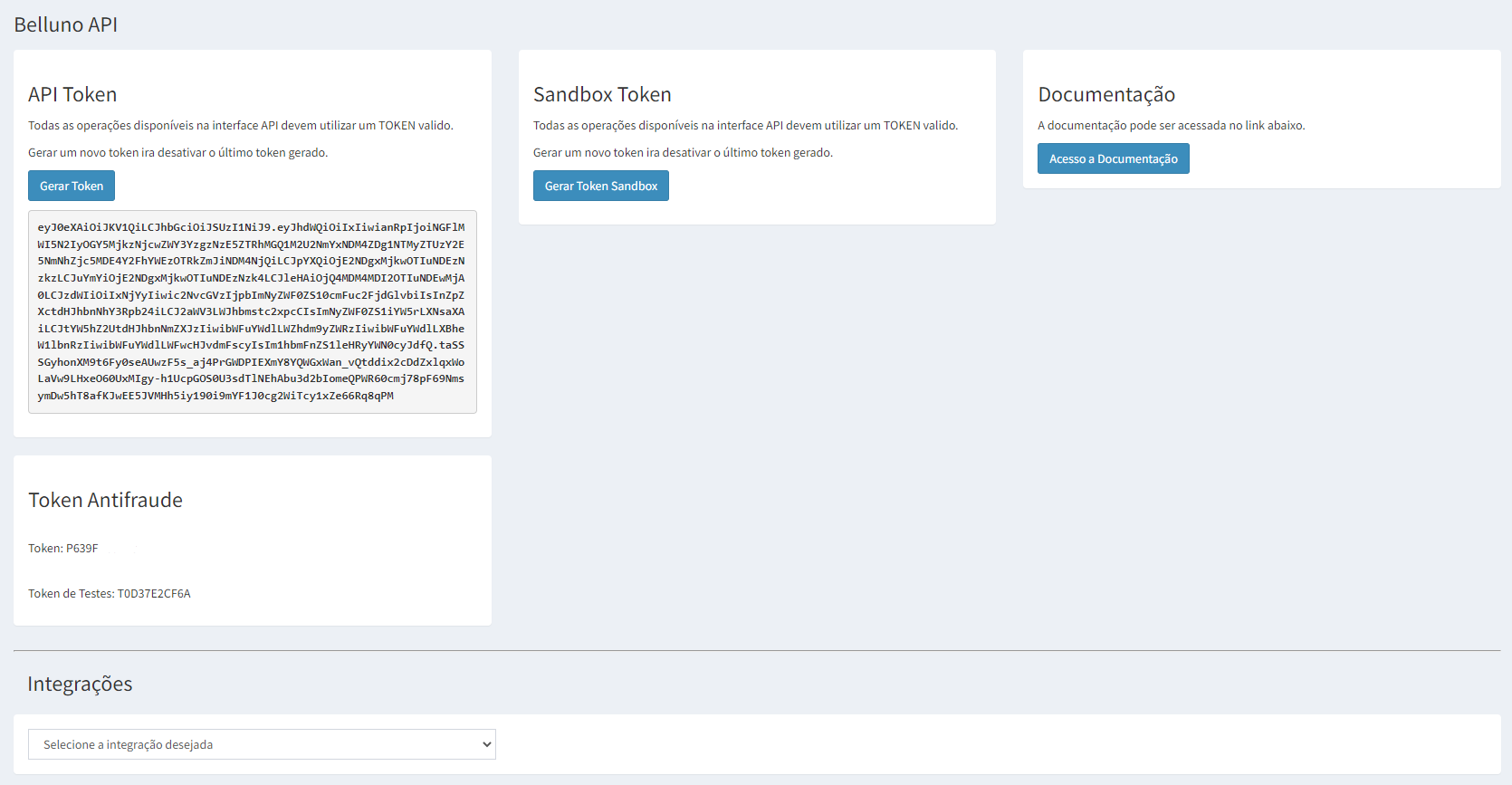Open the Selecione a integração desejada dropdown
This screenshot has height=785, width=1512.
point(262,744)
